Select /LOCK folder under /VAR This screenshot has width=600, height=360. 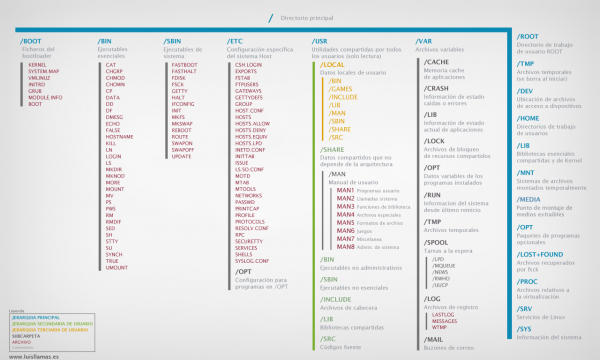[x=434, y=141]
